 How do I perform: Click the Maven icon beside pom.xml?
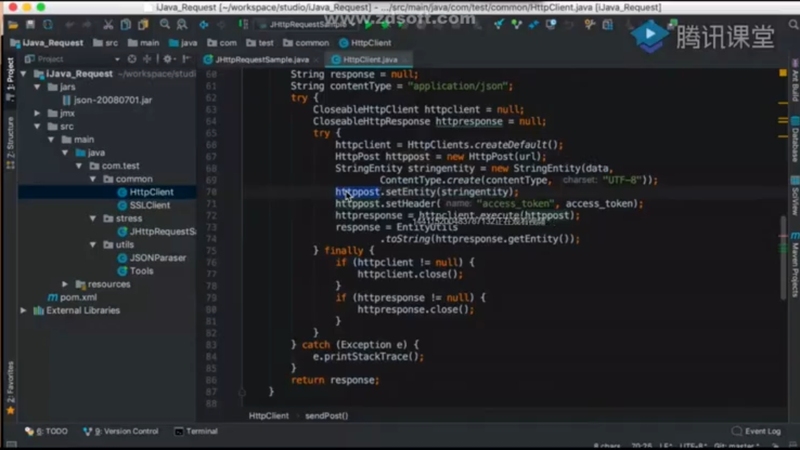[52, 297]
